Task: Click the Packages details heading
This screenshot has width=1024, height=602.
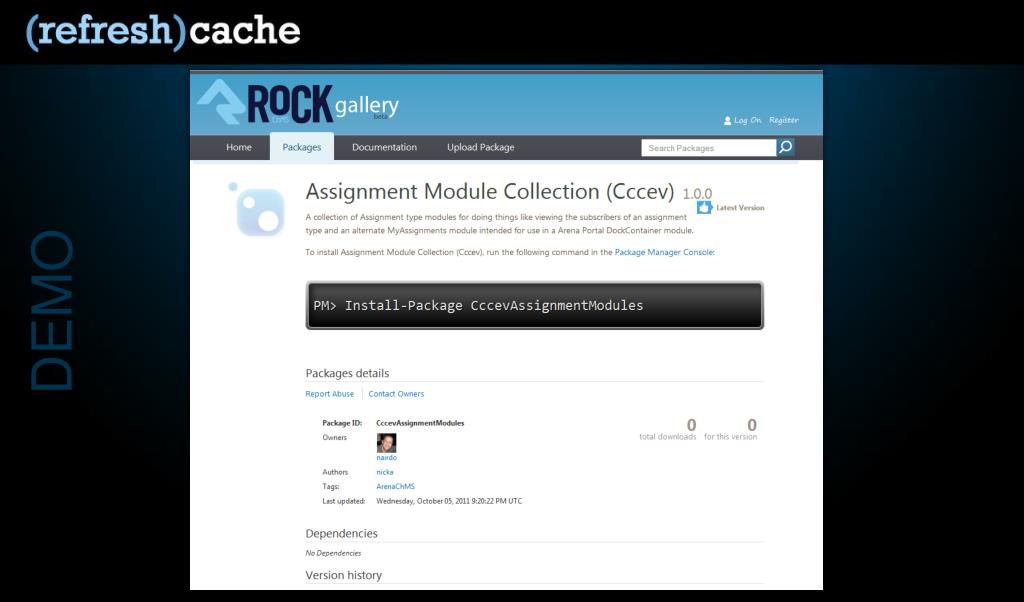Action: (347, 373)
